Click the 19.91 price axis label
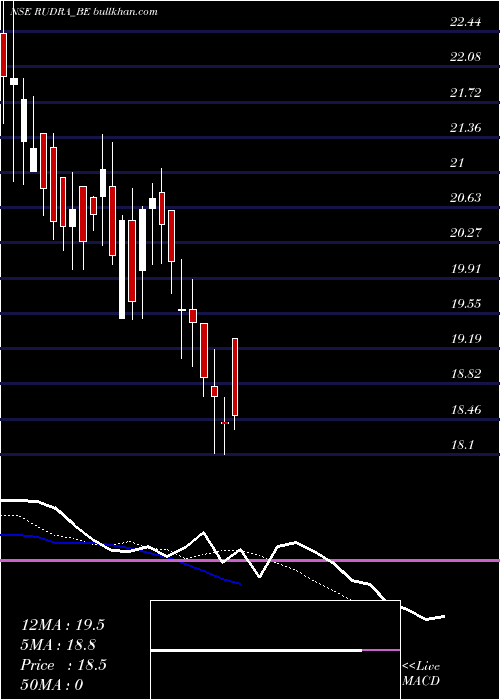Screen dimensions: 500x700 point(466,269)
